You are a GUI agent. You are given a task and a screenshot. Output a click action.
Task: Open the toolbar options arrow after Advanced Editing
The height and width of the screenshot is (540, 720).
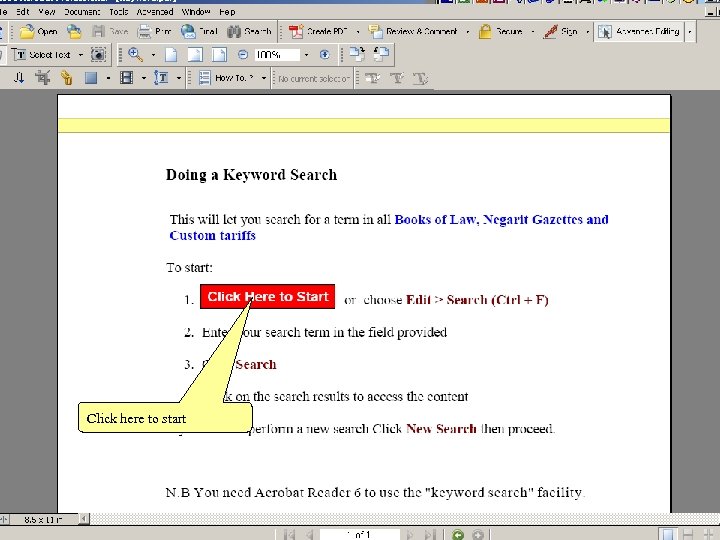point(690,32)
